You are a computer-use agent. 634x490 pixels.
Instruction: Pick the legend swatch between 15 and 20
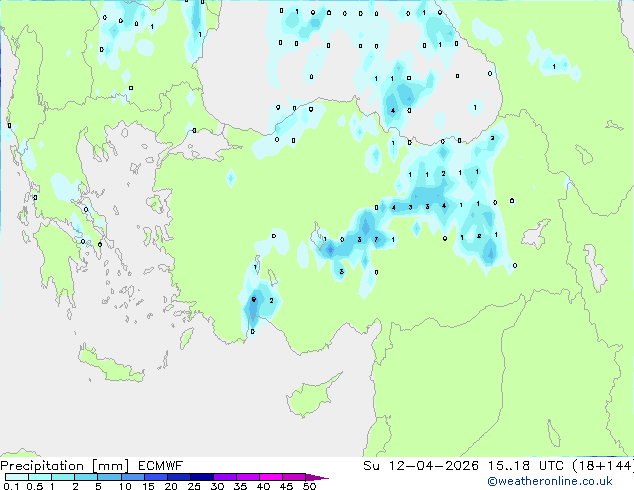(x=155, y=477)
